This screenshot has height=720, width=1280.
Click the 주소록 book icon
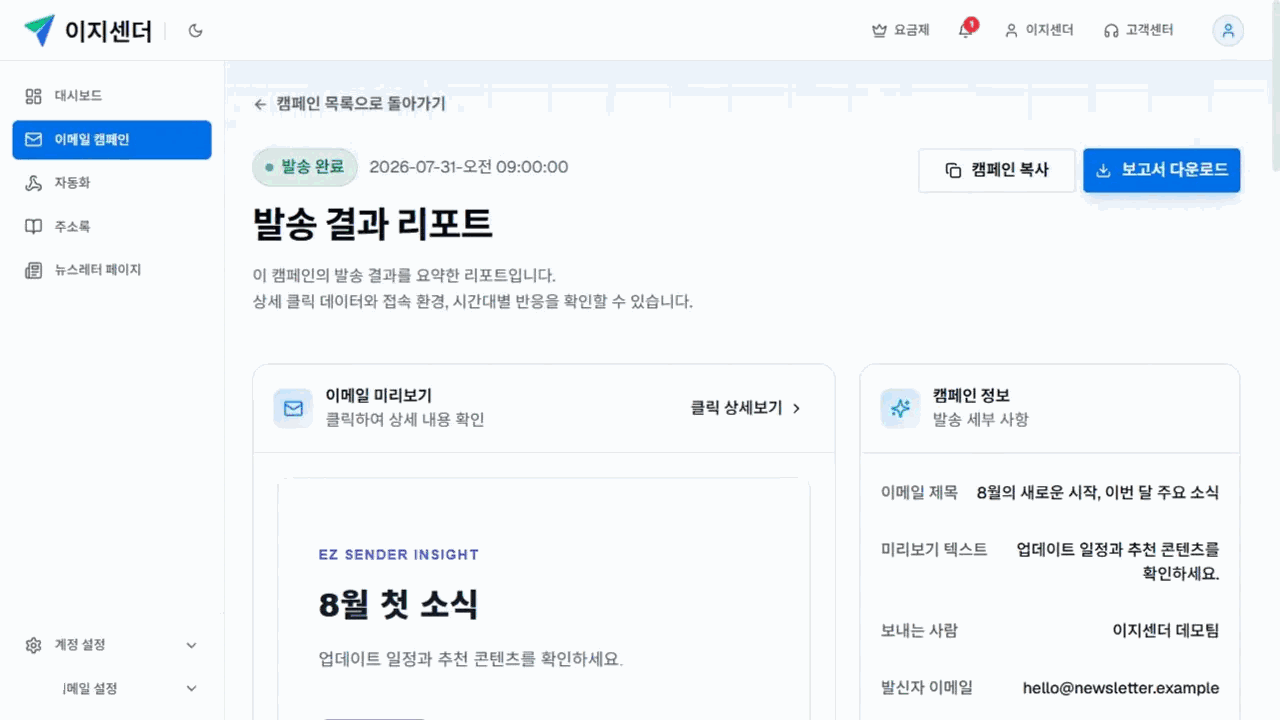33,227
